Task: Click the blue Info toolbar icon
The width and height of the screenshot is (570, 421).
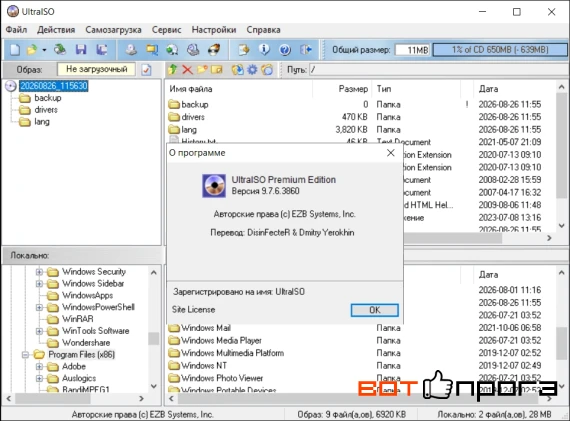Action: coord(264,49)
